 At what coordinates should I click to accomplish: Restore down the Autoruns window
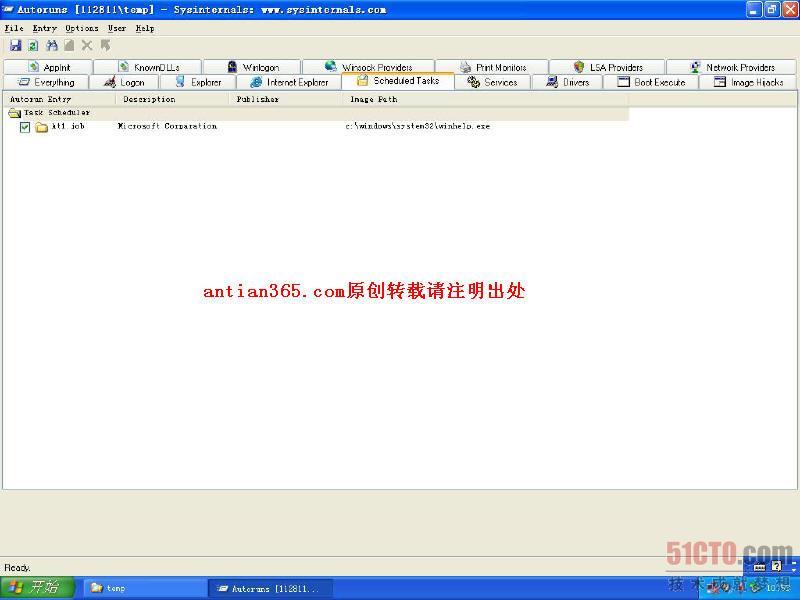pyautogui.click(x=772, y=9)
